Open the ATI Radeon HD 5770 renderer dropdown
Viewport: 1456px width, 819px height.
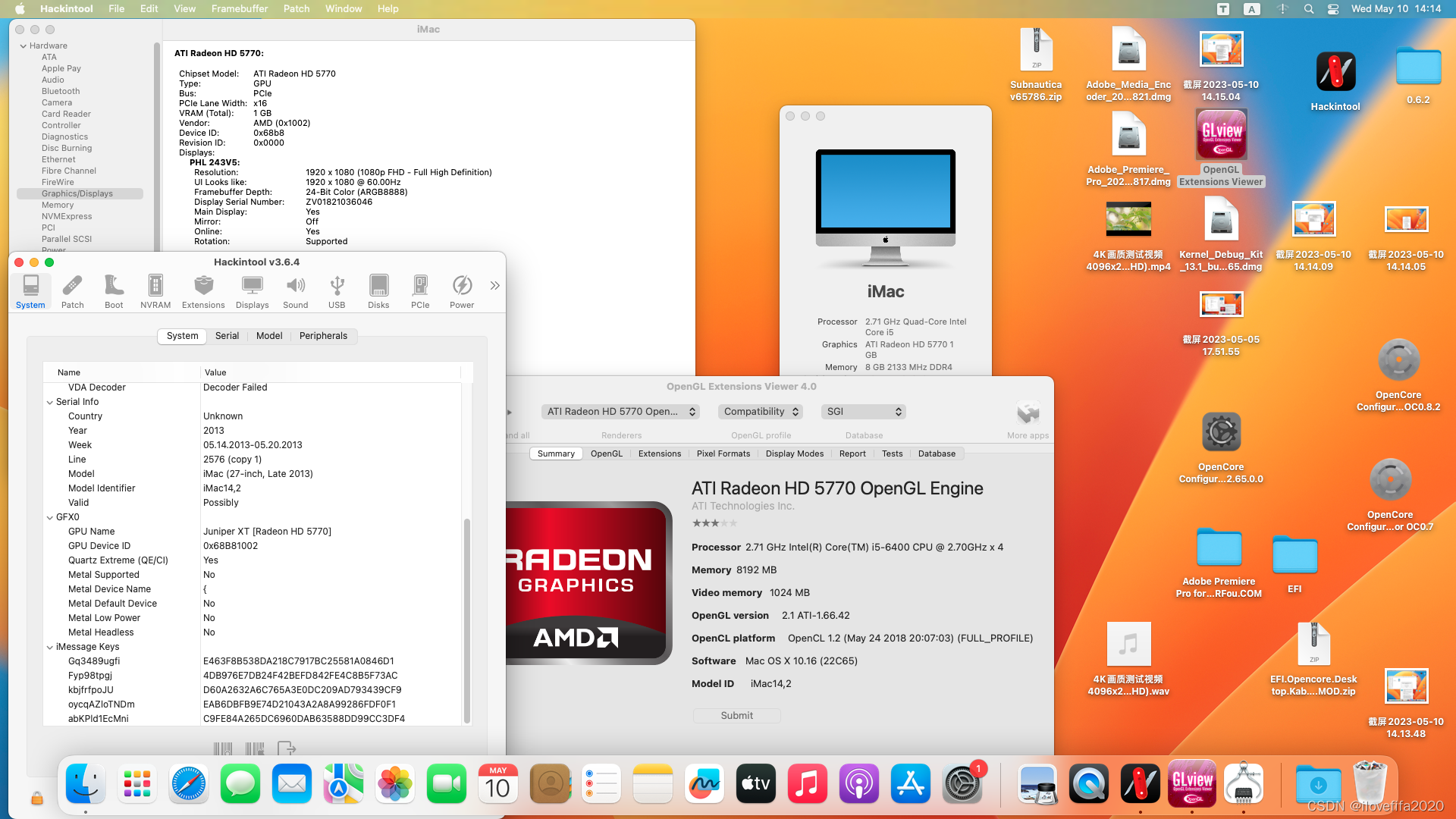point(621,412)
